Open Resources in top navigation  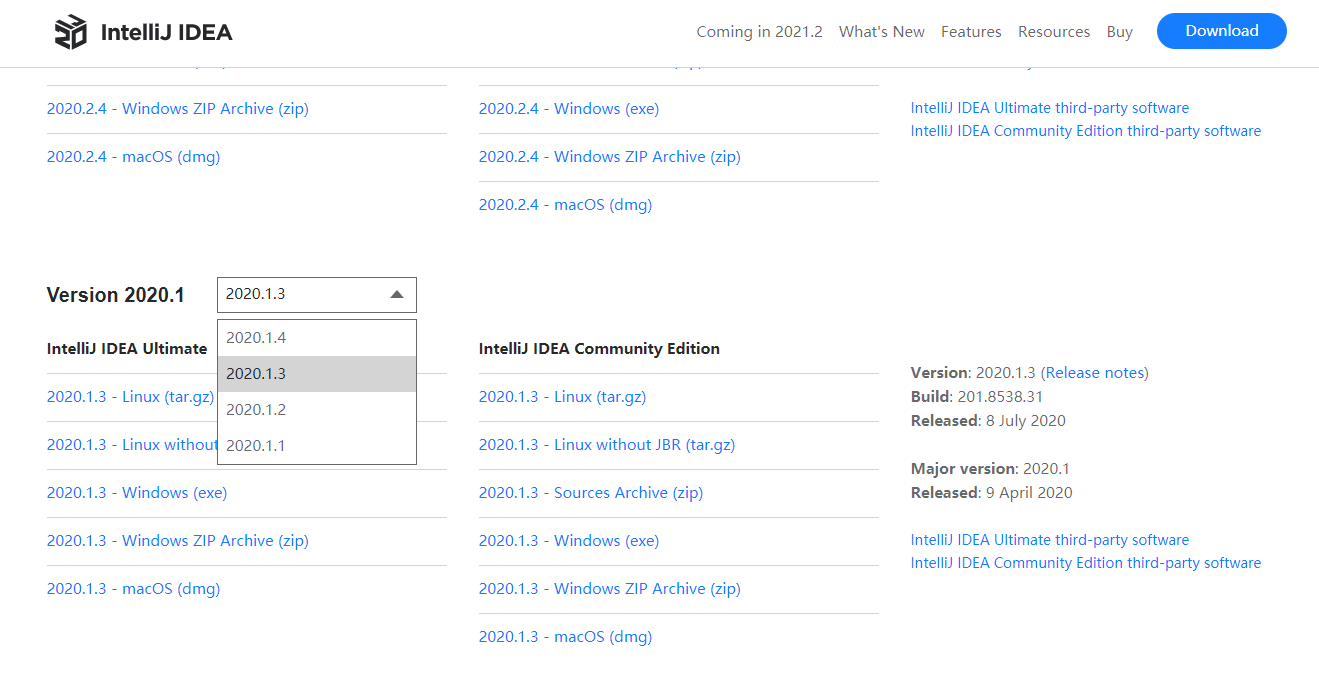(1054, 32)
